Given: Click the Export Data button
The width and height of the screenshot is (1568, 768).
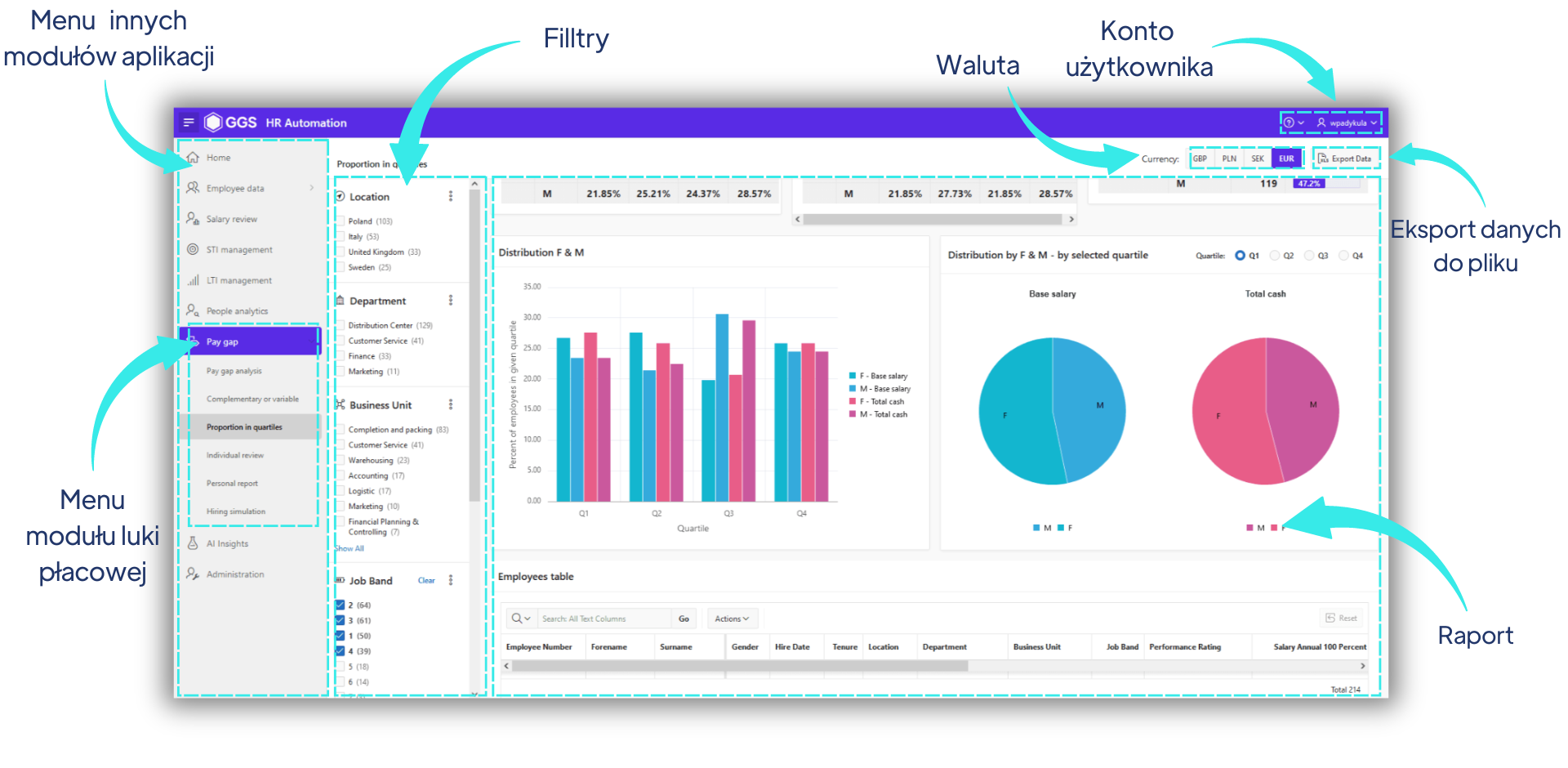Looking at the screenshot, I should [1345, 159].
